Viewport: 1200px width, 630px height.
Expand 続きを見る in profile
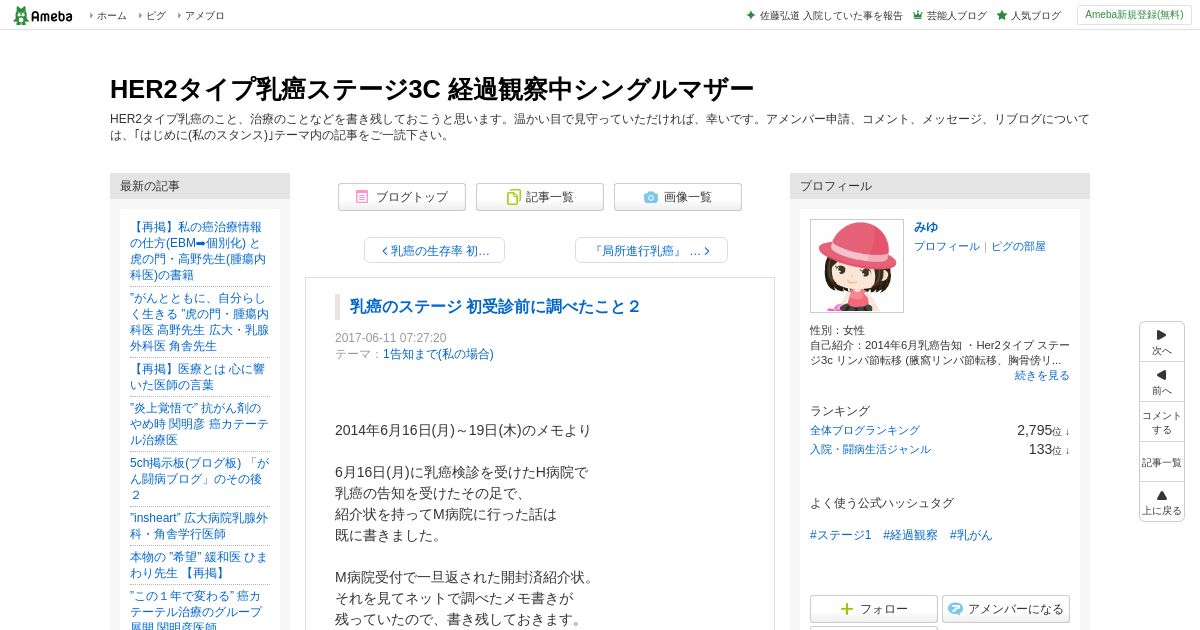[x=1042, y=375]
